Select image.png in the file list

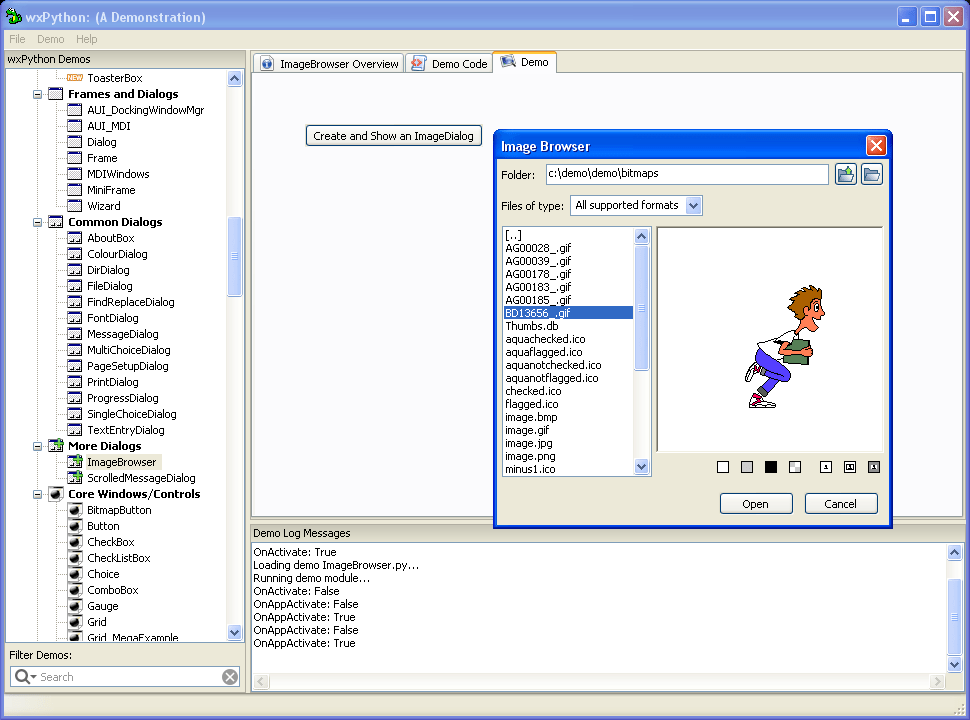tap(530, 456)
